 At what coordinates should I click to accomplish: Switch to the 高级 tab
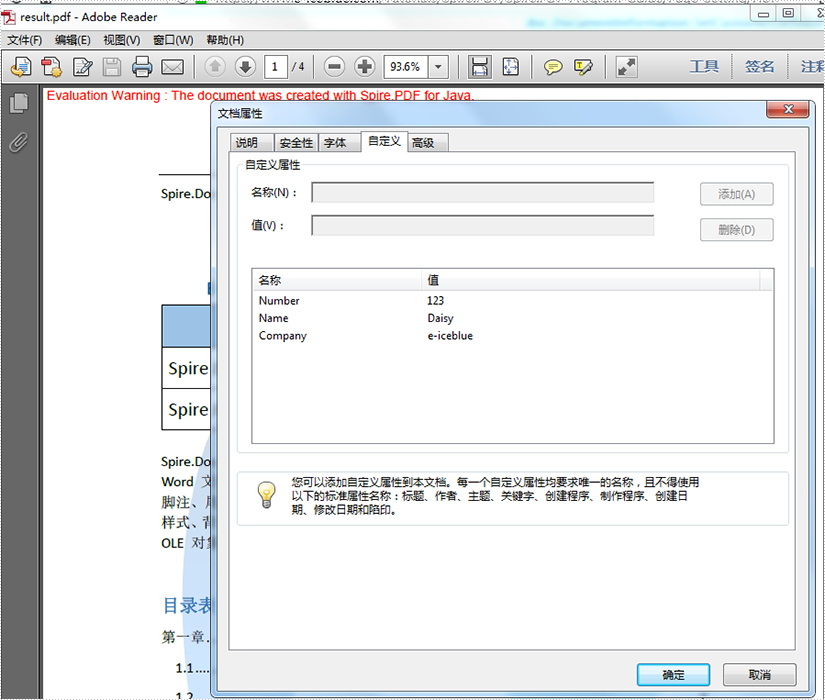(428, 143)
